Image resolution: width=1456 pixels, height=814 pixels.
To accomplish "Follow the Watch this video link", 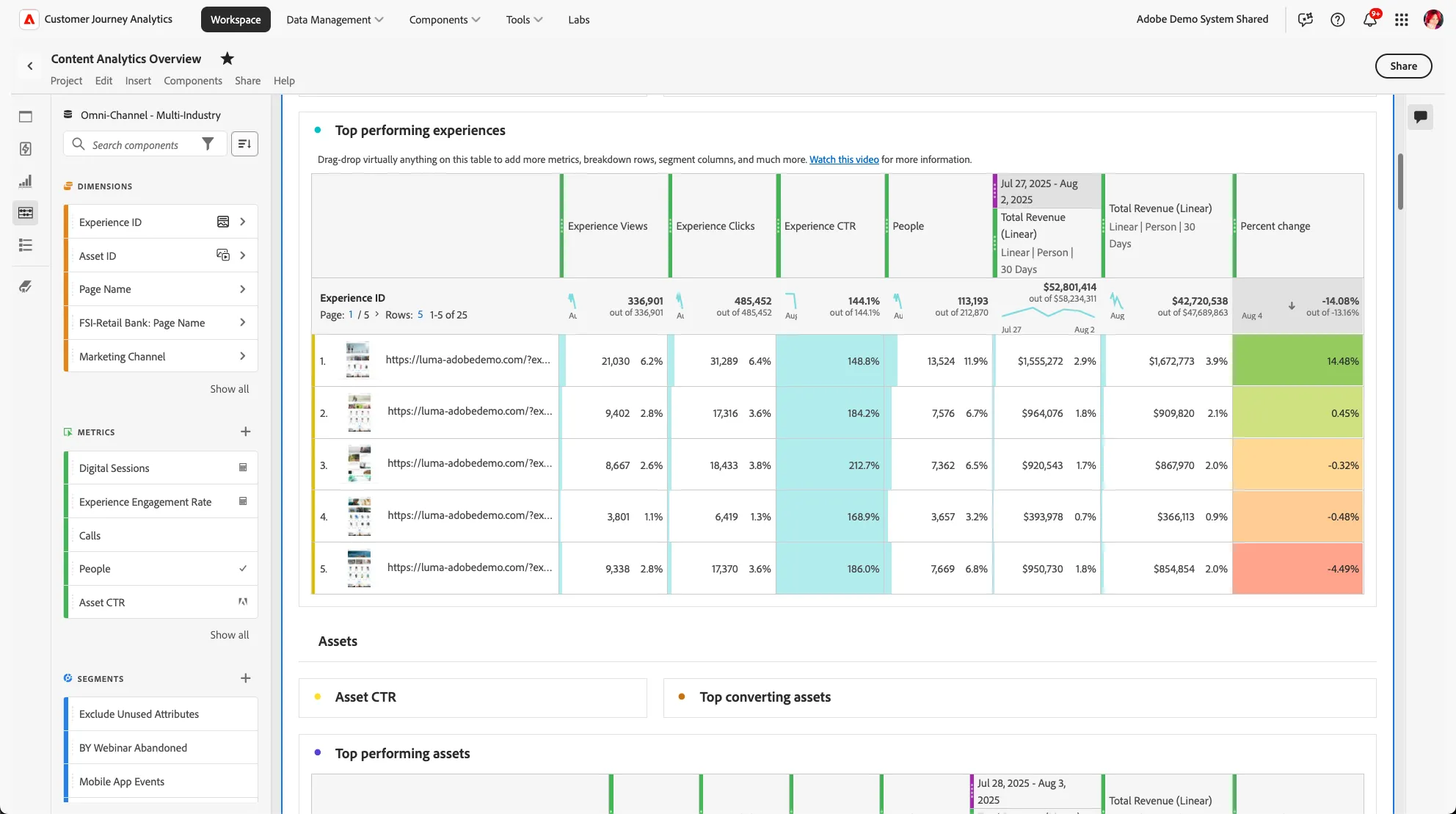I will (844, 159).
